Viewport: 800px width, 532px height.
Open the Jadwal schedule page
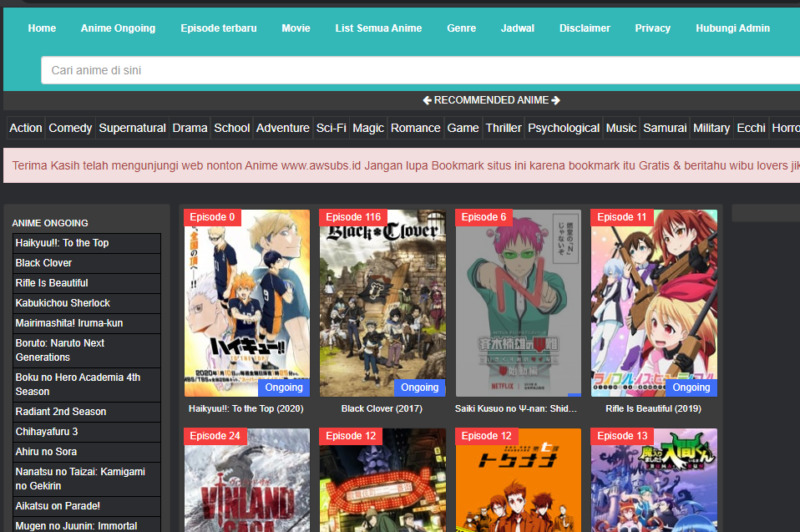tap(517, 29)
